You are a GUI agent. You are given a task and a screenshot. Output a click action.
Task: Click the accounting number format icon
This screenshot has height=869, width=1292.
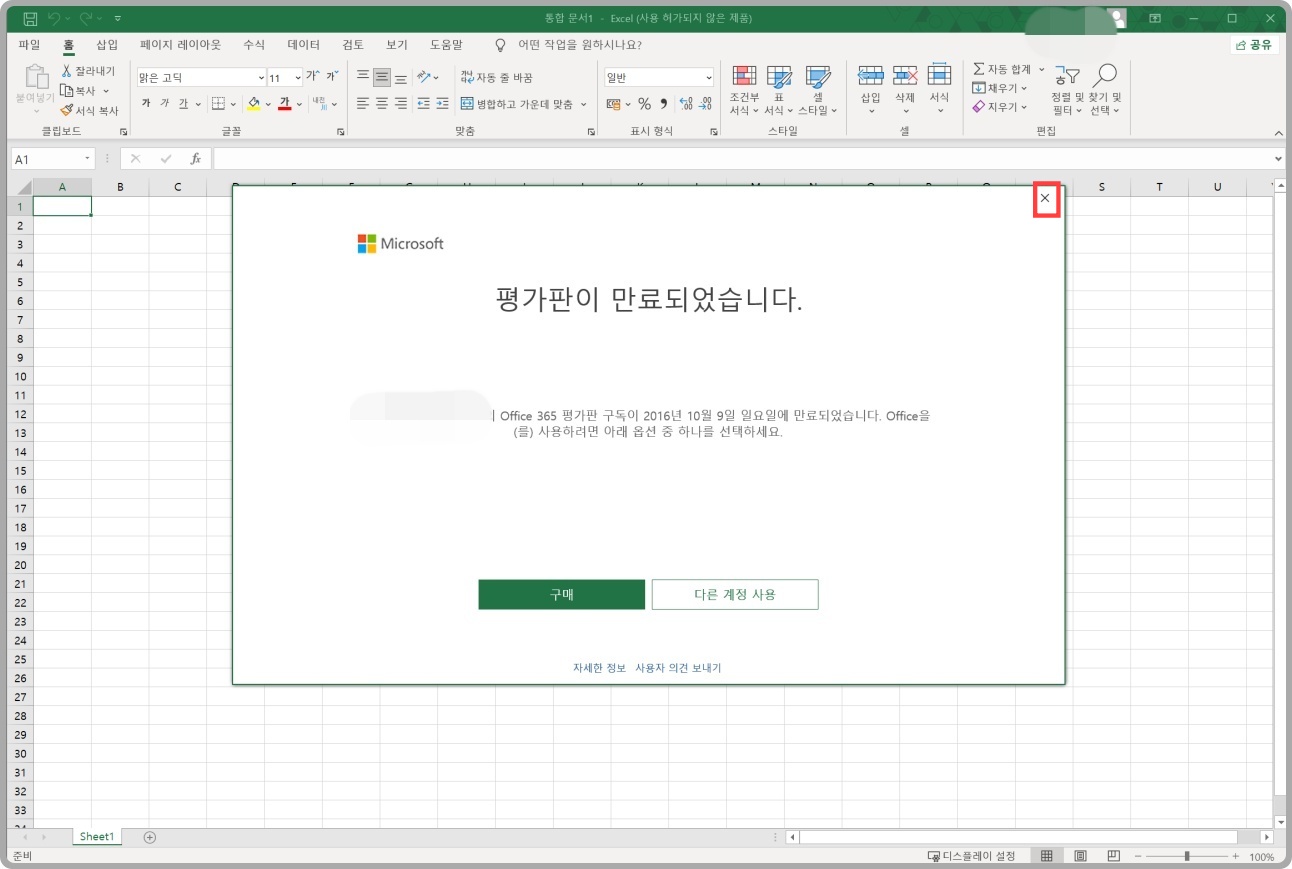point(613,104)
